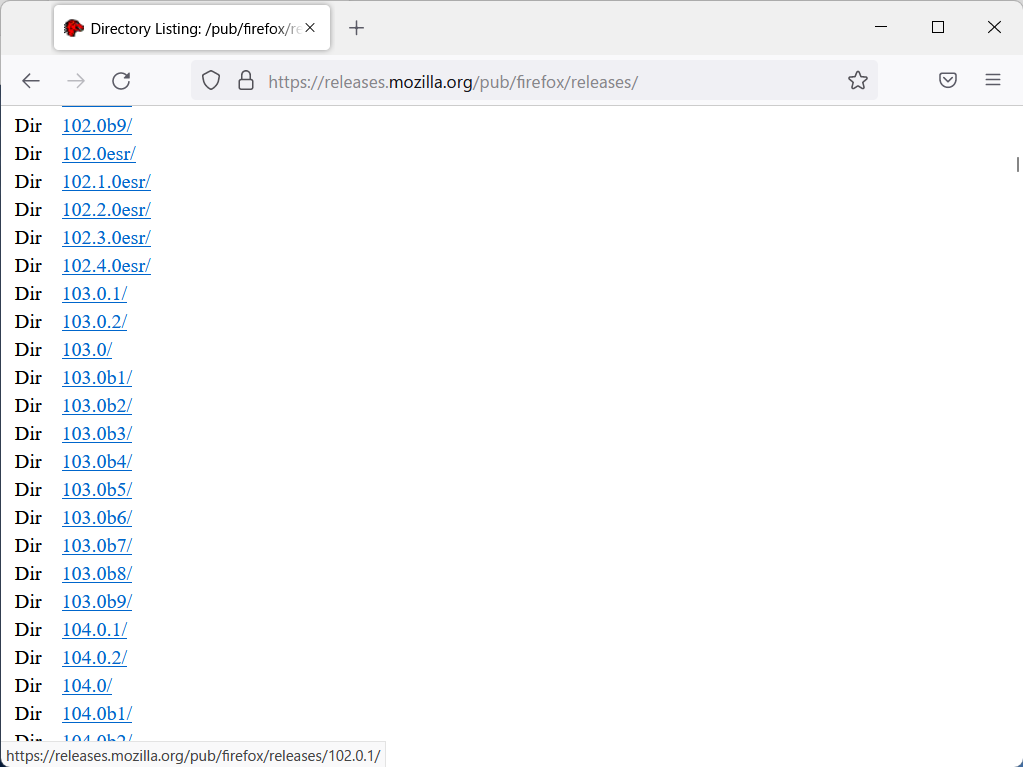Open a new tab with plus button
Image resolution: width=1023 pixels, height=767 pixels.
point(356,28)
